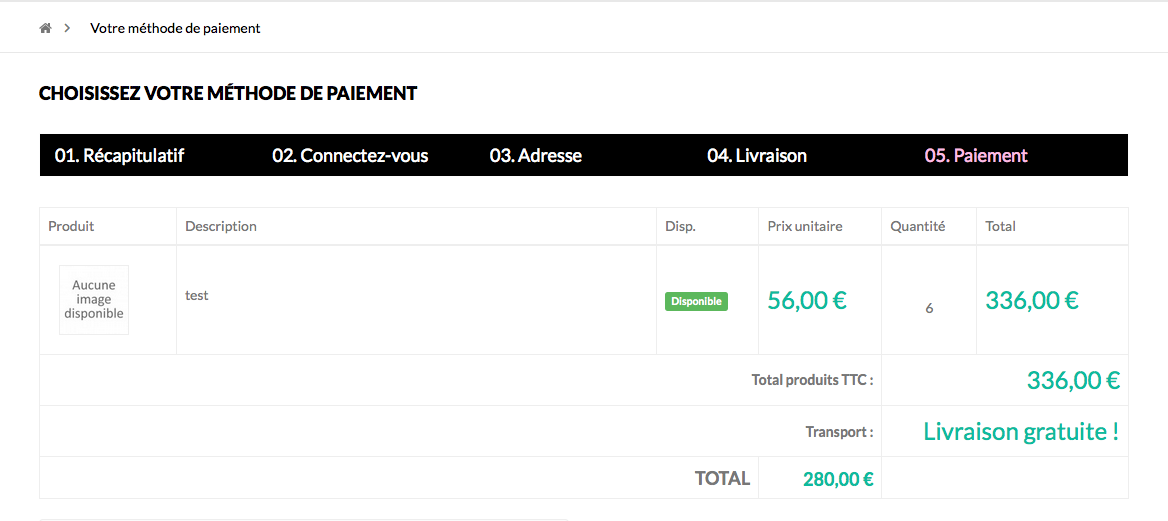The image size is (1168, 521).
Task: Open step 03. Adresse
Action: tap(536, 156)
